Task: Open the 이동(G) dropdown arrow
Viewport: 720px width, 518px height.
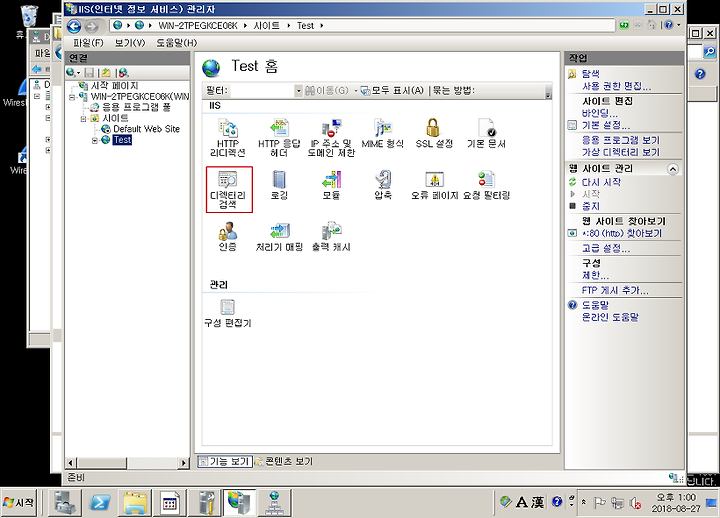Action: [355, 90]
